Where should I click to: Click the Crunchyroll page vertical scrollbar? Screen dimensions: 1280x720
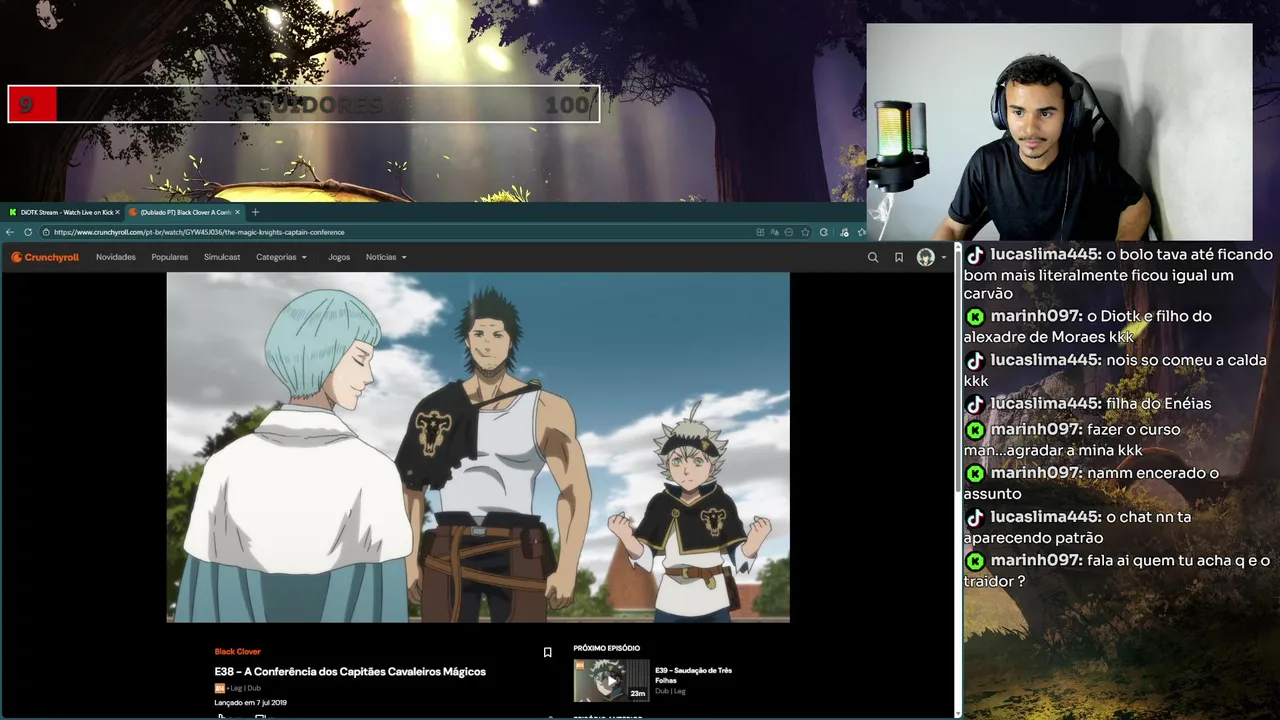click(958, 370)
